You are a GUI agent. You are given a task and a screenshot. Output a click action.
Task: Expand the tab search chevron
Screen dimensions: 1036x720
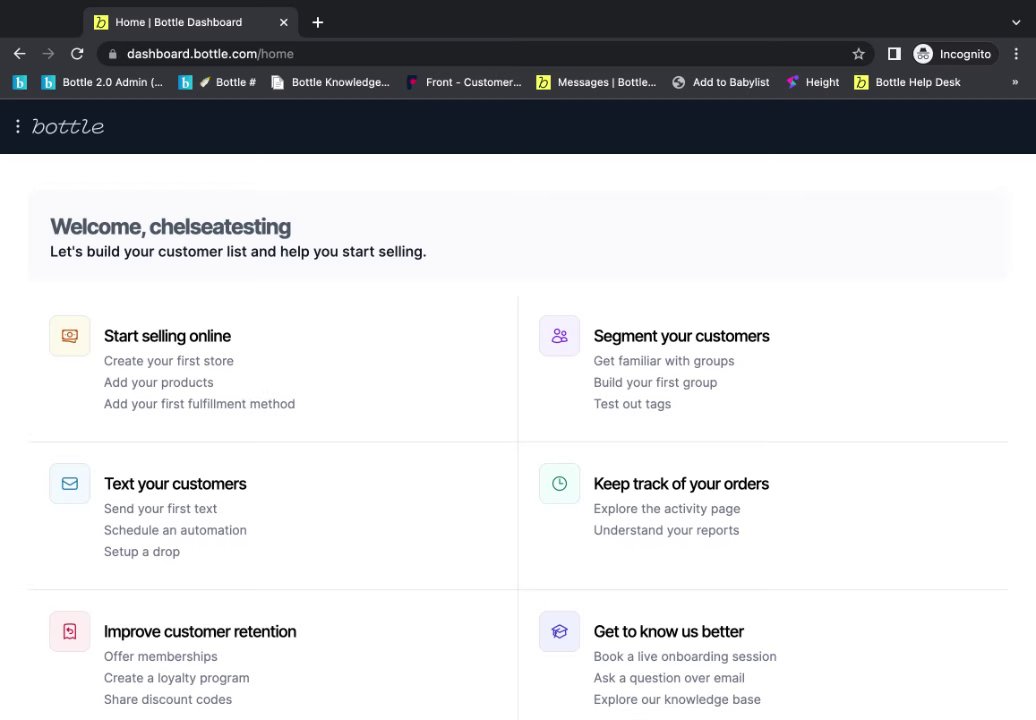(x=1016, y=22)
